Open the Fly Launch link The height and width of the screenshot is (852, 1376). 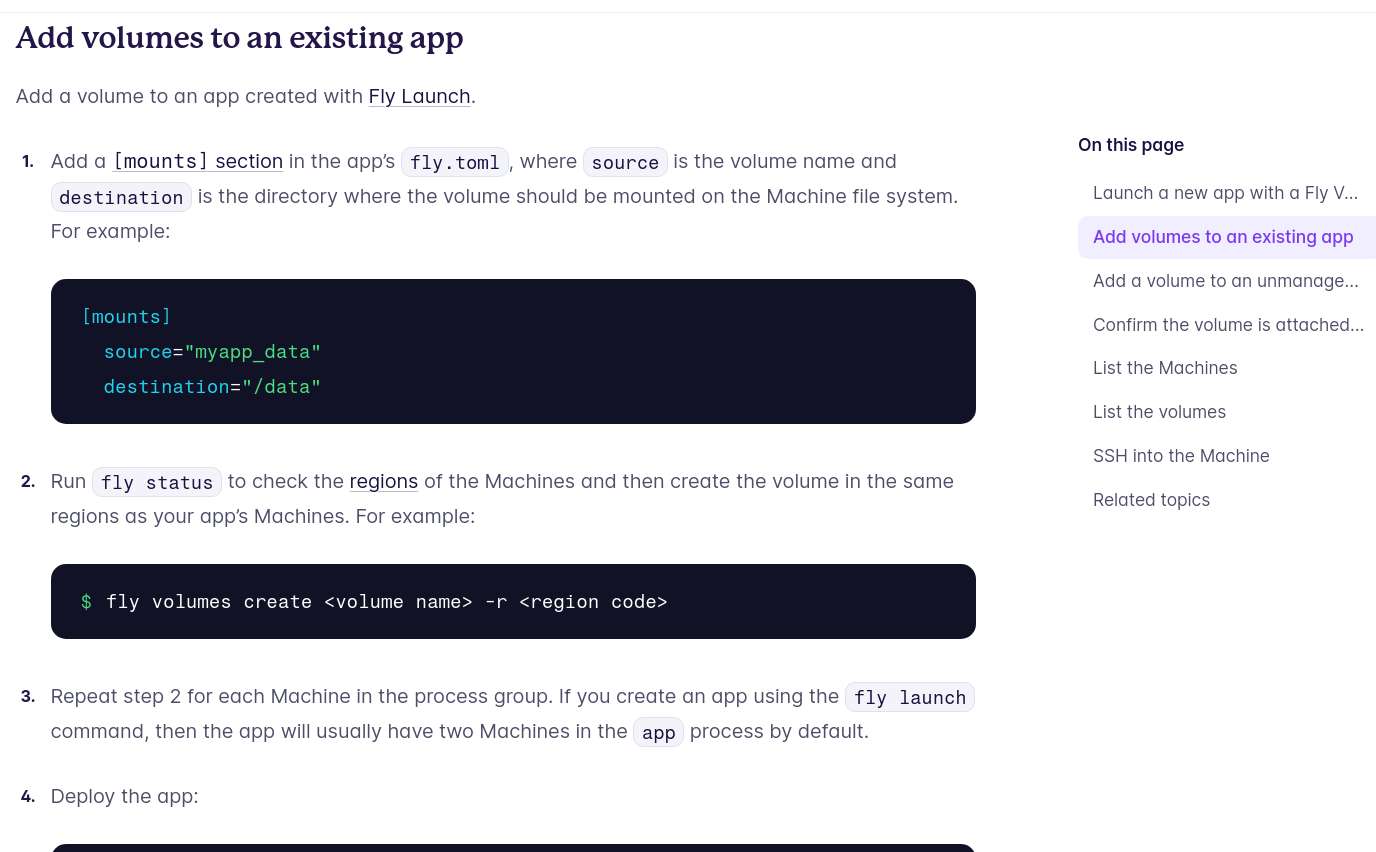pyautogui.click(x=419, y=96)
